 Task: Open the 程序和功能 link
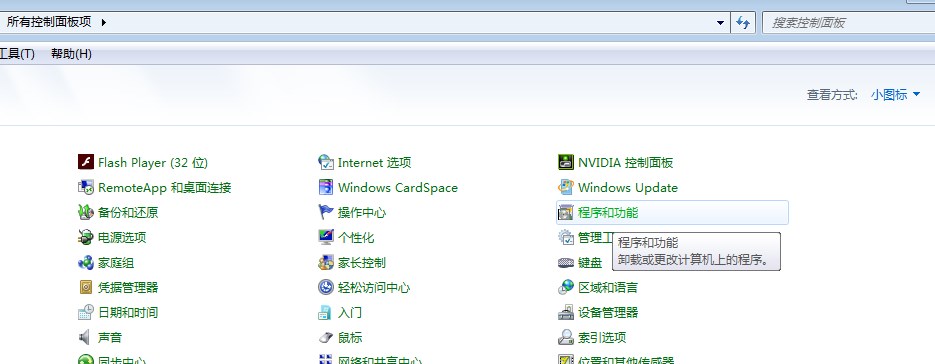click(608, 212)
